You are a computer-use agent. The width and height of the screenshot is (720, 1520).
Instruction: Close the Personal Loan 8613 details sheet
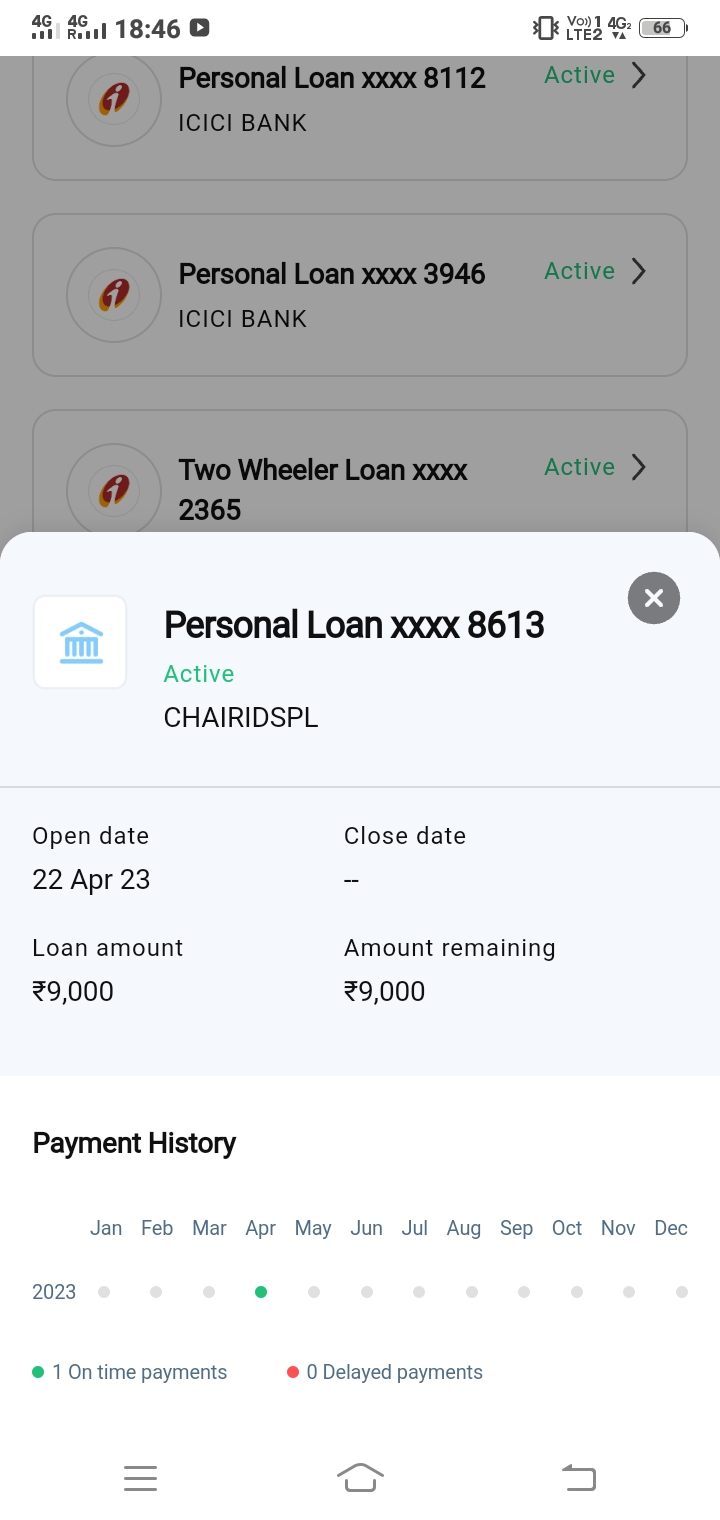654,598
